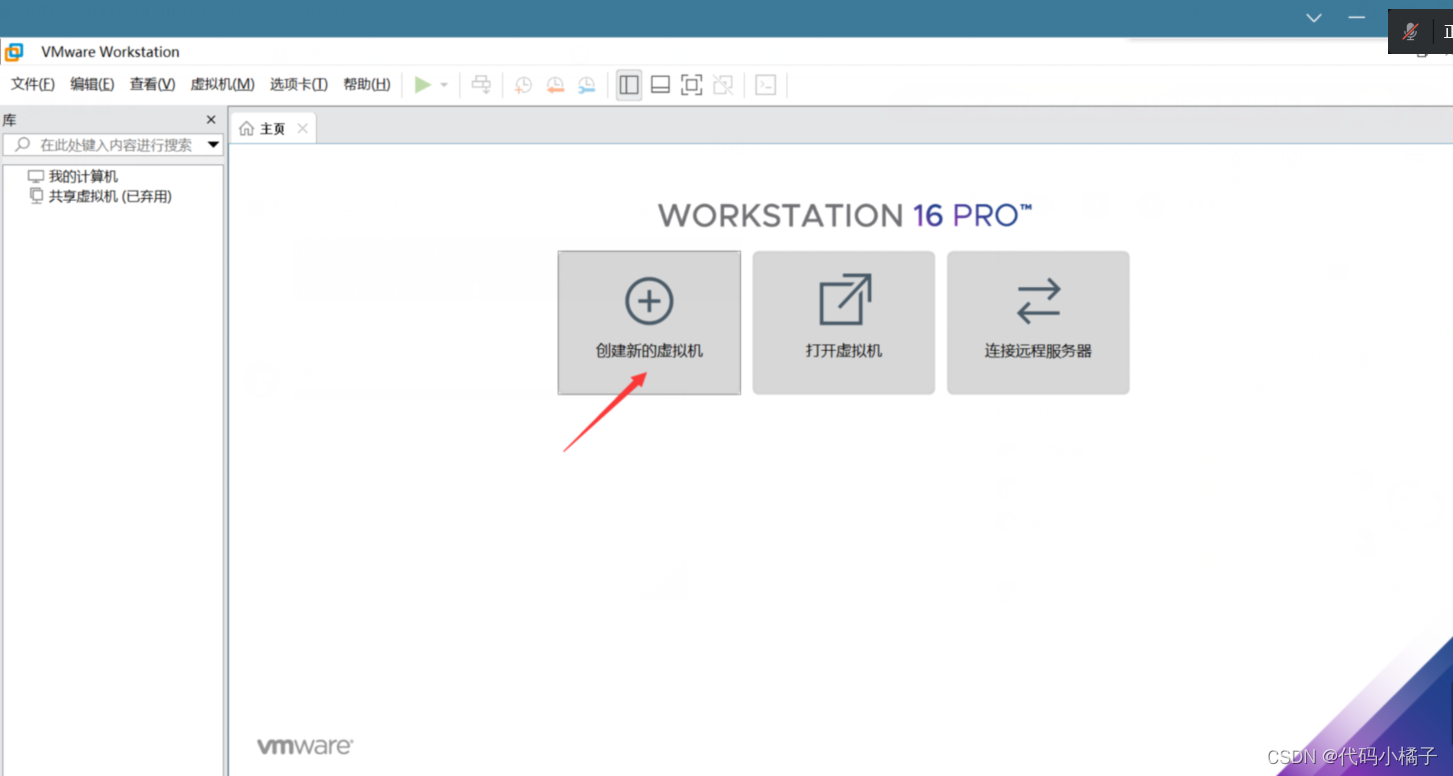Image resolution: width=1453 pixels, height=776 pixels.
Task: Open the 文件(F) menu
Action: click(x=33, y=85)
